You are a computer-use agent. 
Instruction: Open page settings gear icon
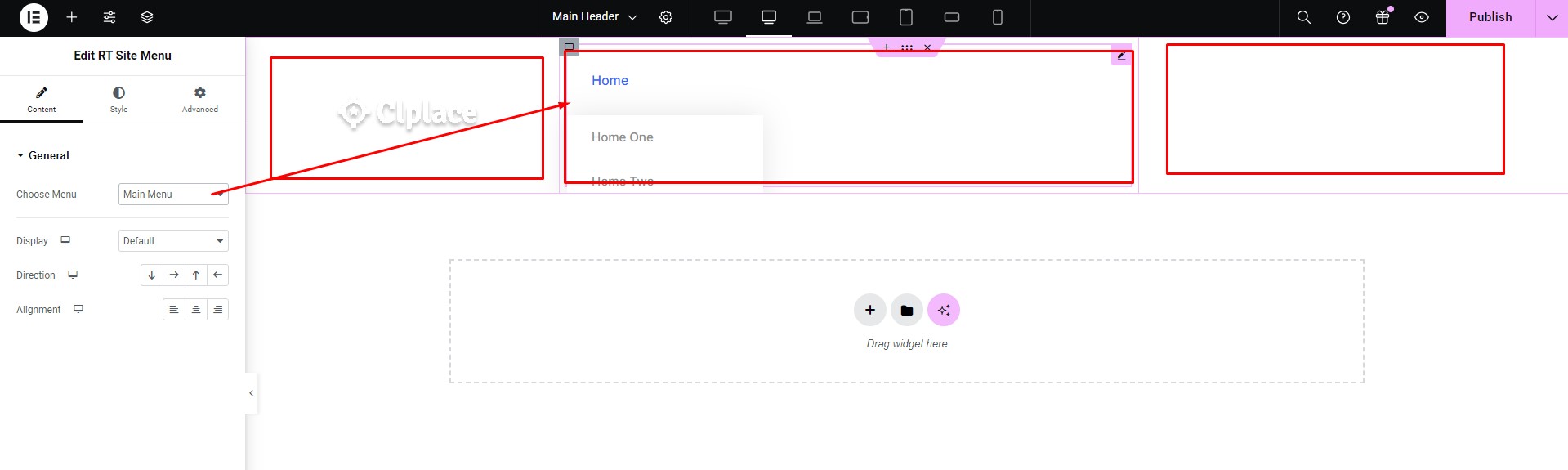(666, 17)
